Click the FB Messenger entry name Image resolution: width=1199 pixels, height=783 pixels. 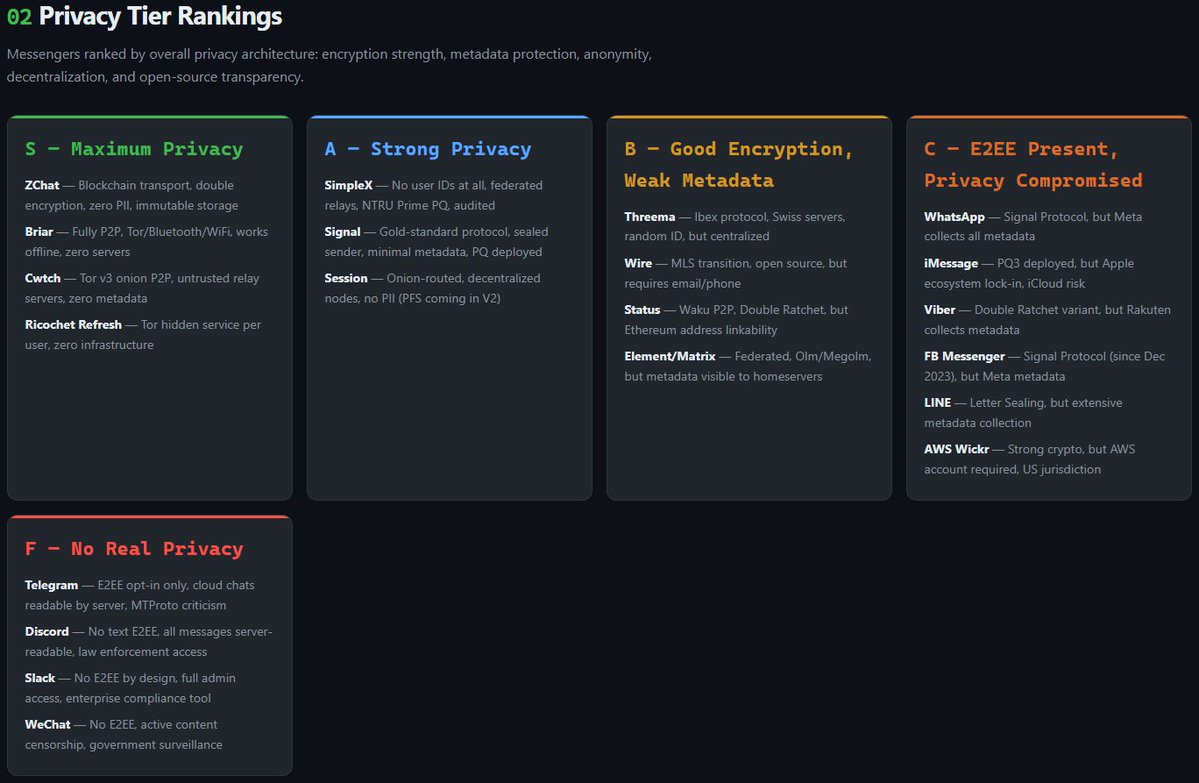(x=964, y=356)
